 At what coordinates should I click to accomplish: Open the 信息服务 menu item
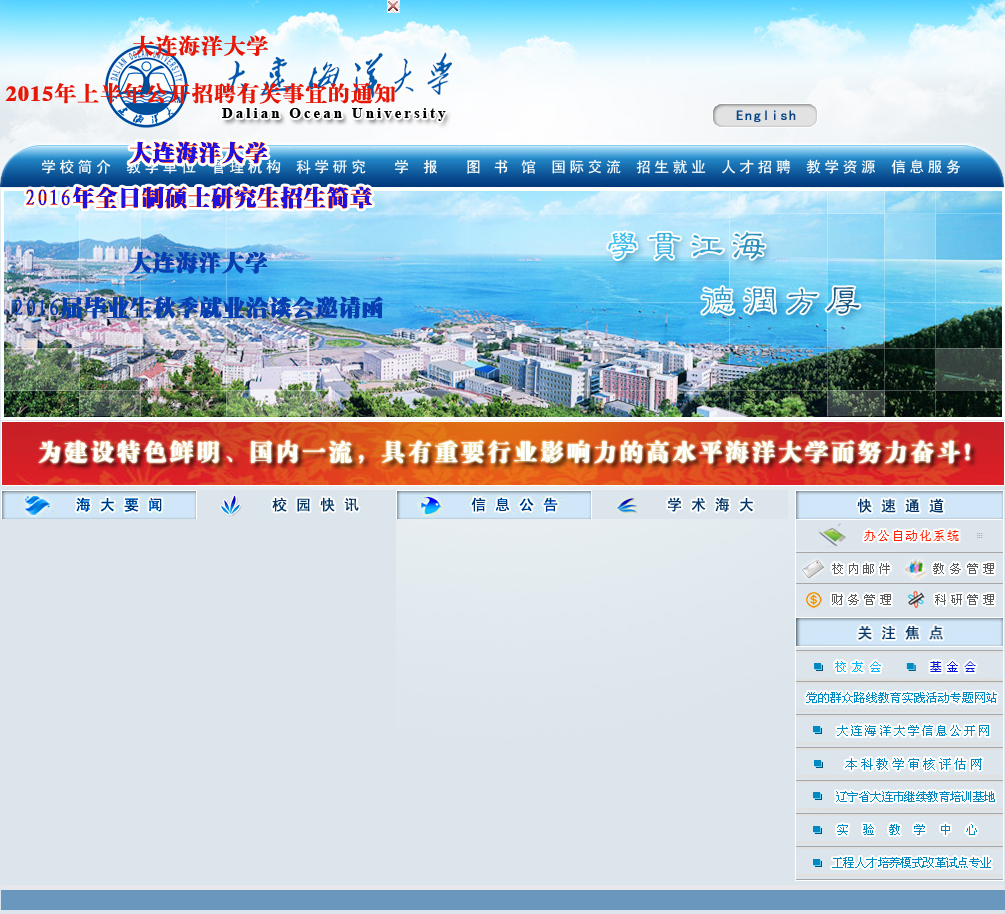[926, 167]
